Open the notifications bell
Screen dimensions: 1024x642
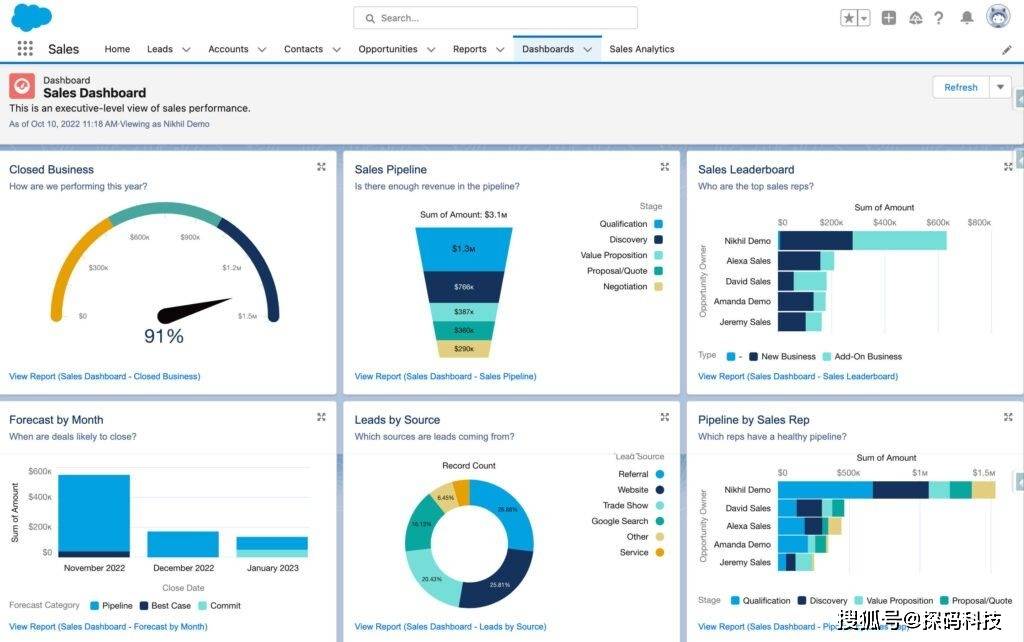click(967, 18)
